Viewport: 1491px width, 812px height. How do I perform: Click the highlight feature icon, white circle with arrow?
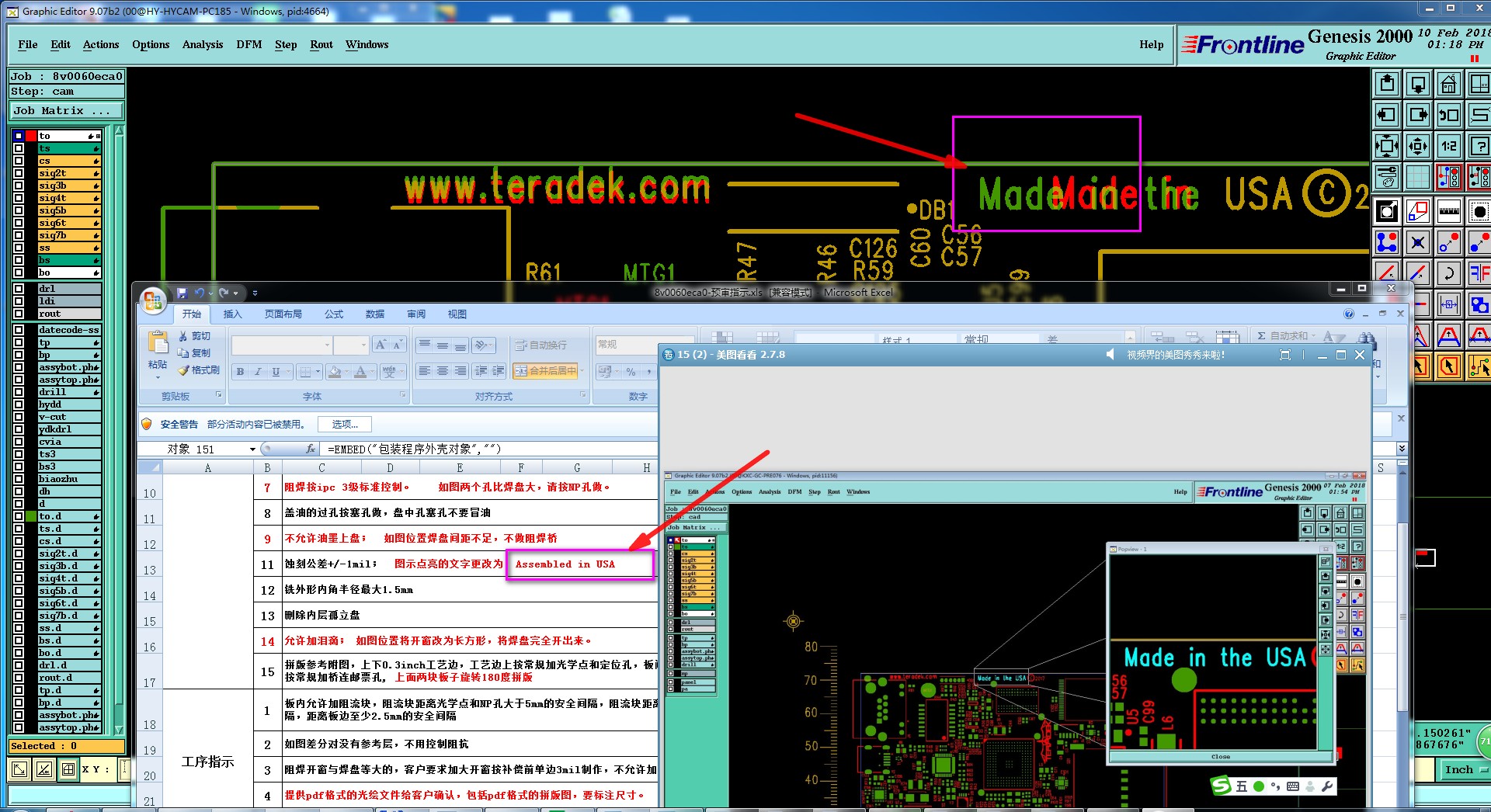[x=1387, y=210]
